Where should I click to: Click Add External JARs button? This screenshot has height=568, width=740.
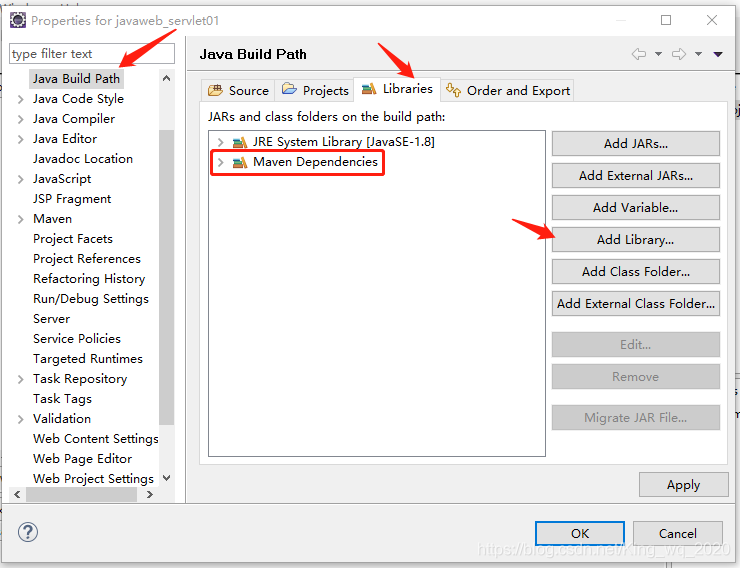(636, 175)
